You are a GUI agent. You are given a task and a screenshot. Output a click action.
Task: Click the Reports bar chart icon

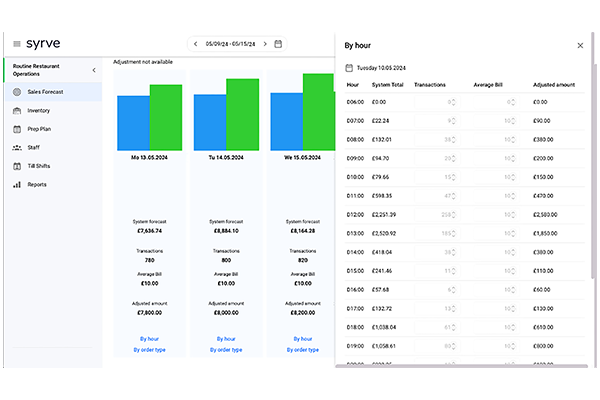pyautogui.click(x=18, y=184)
